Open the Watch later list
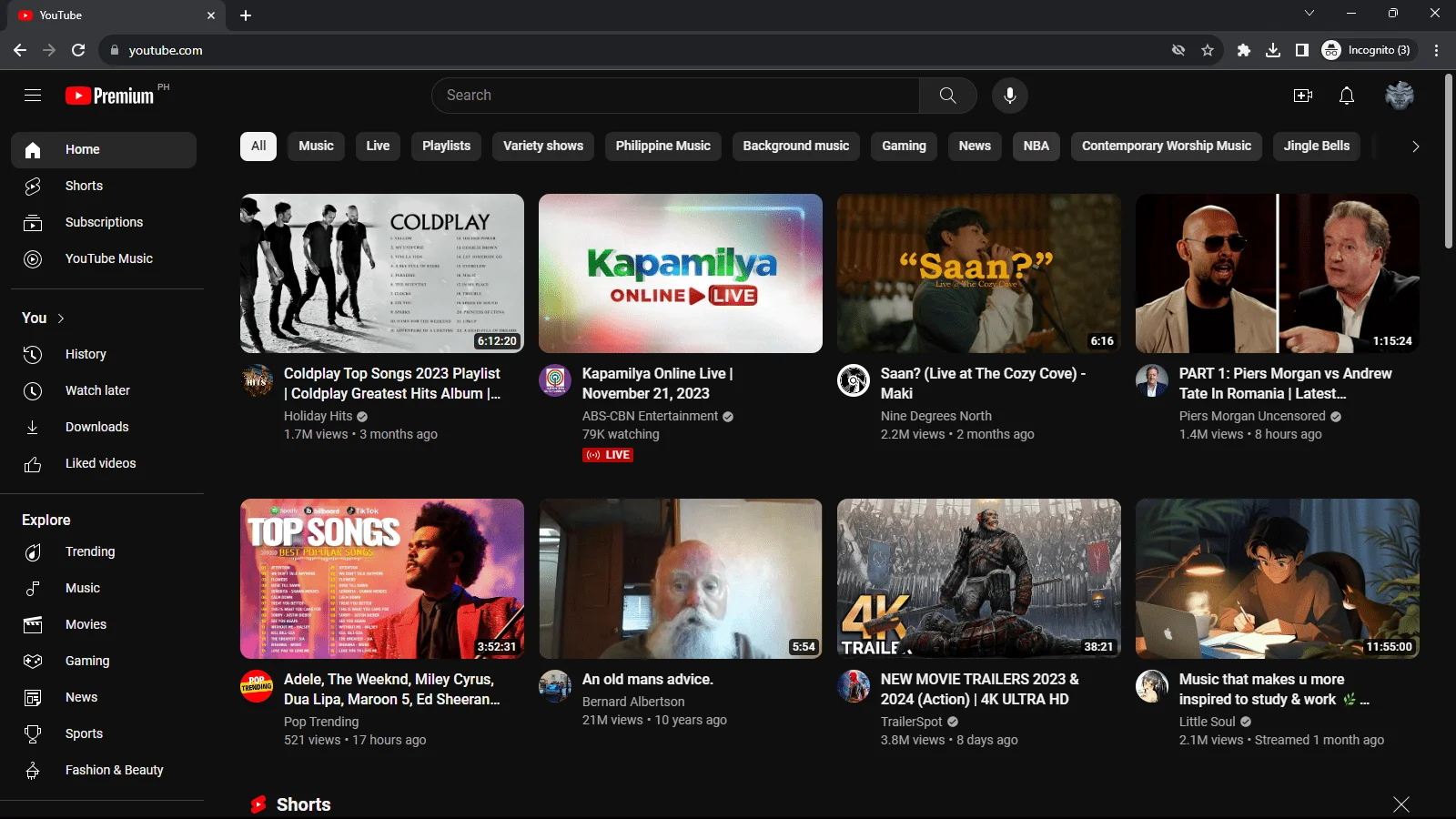Screen dimensions: 1456x819 [x=104, y=390]
